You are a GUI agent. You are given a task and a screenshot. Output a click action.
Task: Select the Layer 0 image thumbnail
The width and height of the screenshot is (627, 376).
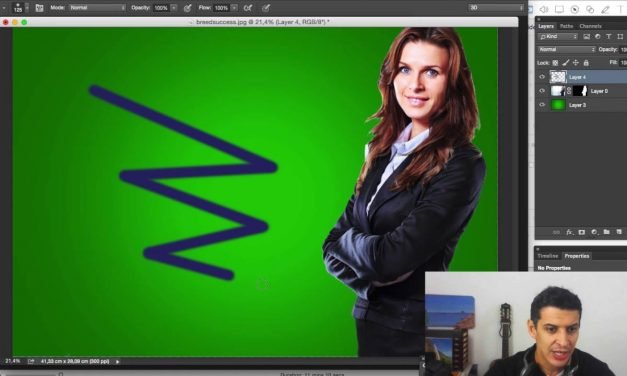point(558,91)
